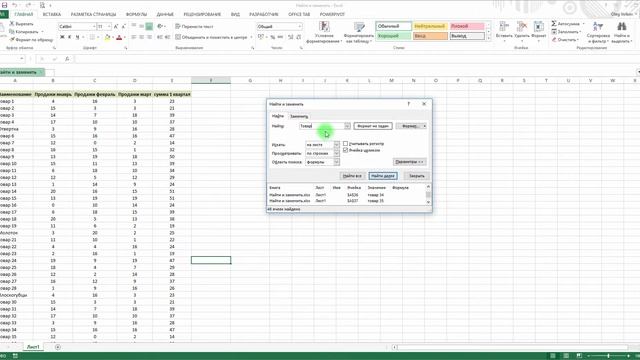Click the Save icon in quick access toolbar
This screenshot has width=640, height=360.
[4, 5]
